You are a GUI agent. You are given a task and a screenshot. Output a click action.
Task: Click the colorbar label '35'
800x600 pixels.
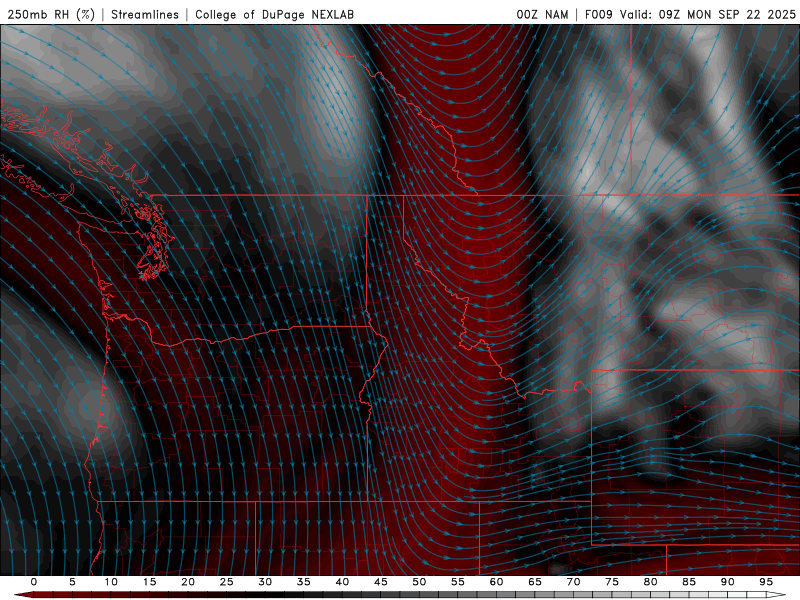click(x=304, y=582)
